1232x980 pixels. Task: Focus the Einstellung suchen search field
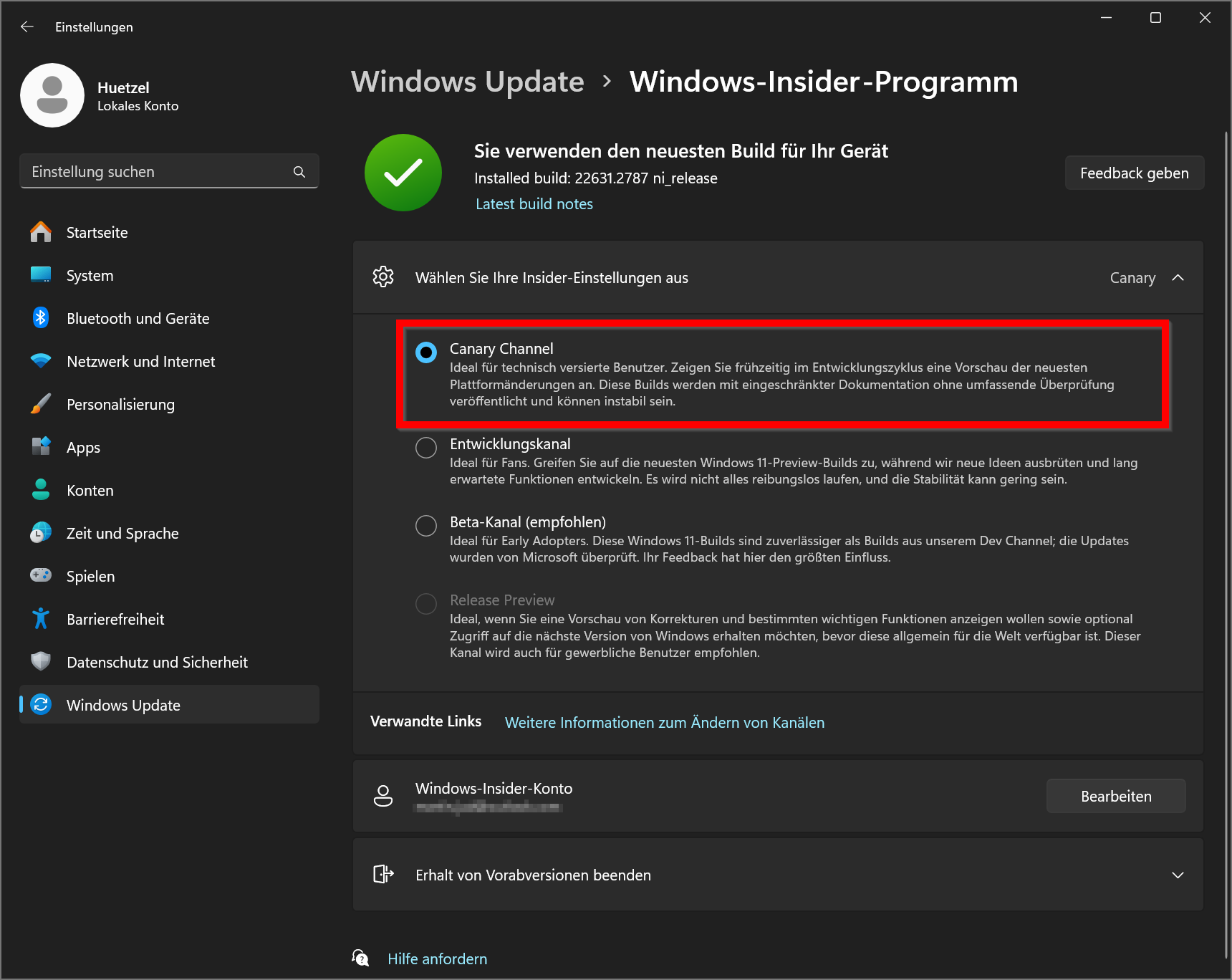click(x=169, y=172)
